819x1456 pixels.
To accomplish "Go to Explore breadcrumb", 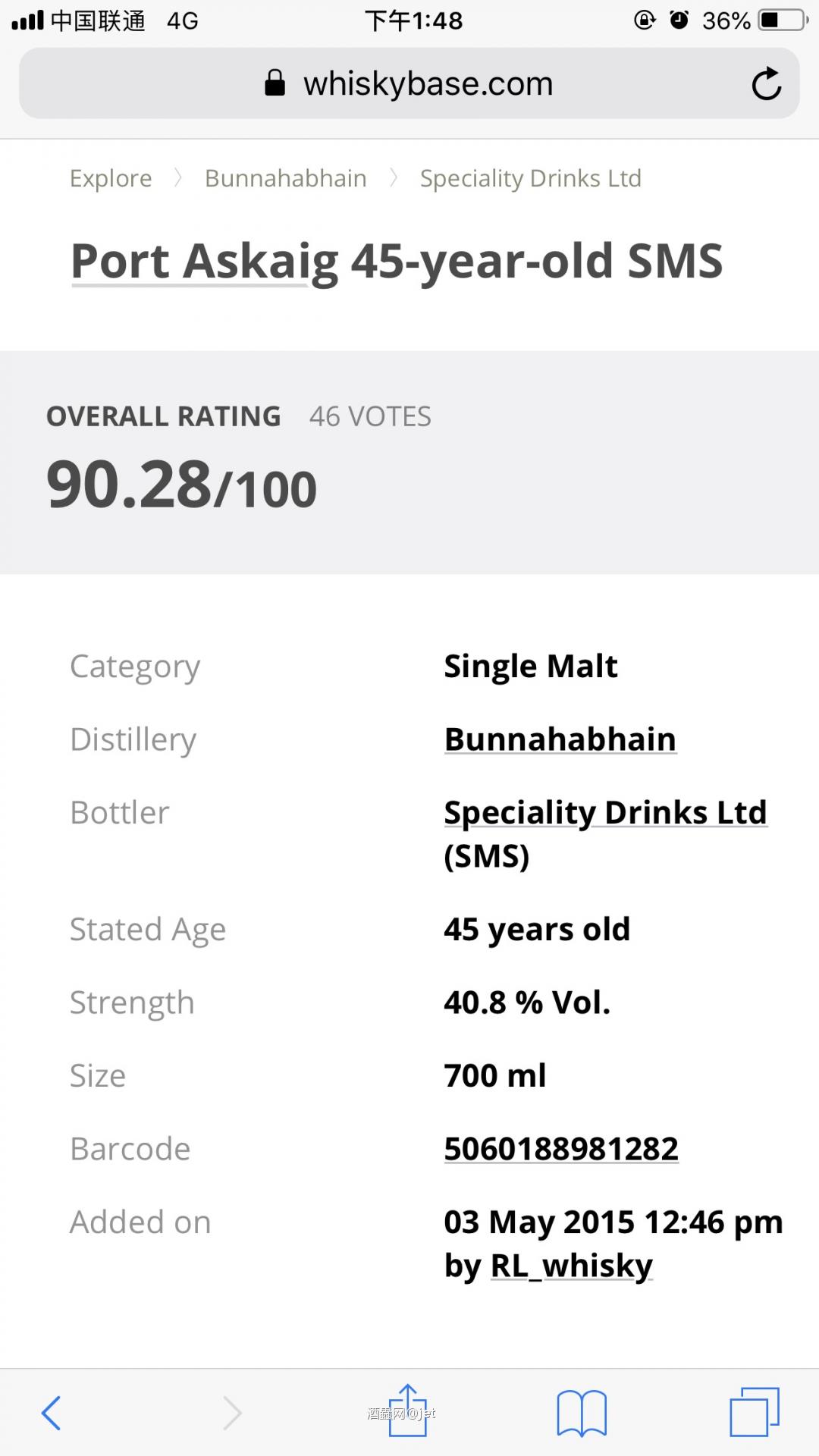I will (111, 178).
